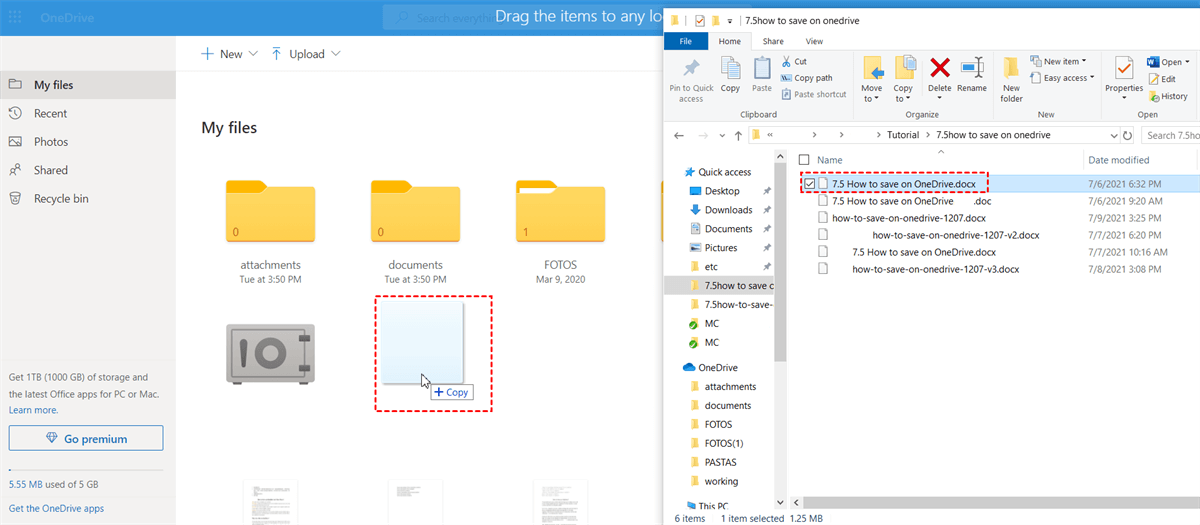Screen dimensions: 1200x525
Task: Select working folder under OneDrive tree
Action: coord(721,481)
